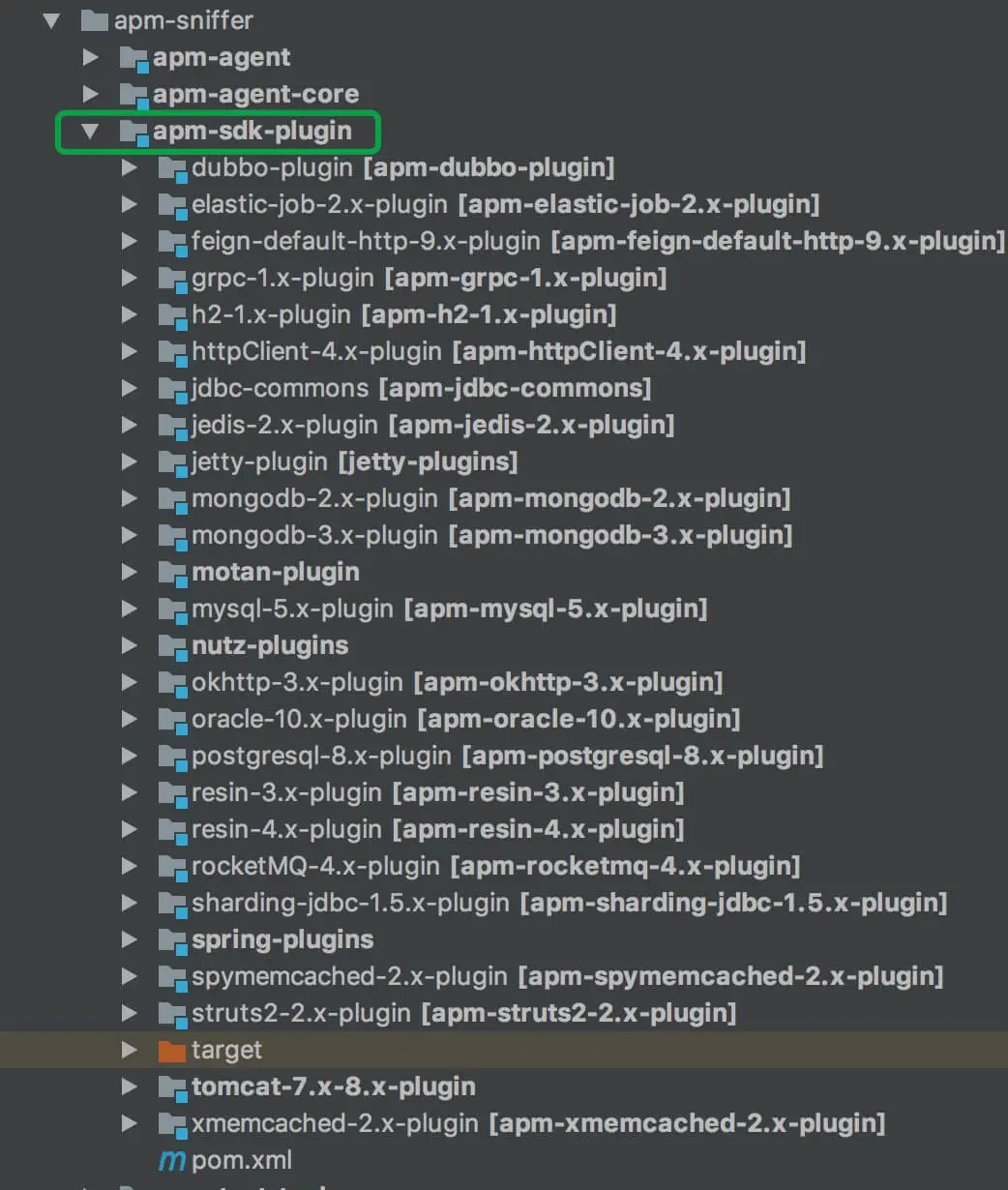Image resolution: width=1008 pixels, height=1190 pixels.
Task: Click the Maven pom.xml file icon
Action: coord(171,1161)
